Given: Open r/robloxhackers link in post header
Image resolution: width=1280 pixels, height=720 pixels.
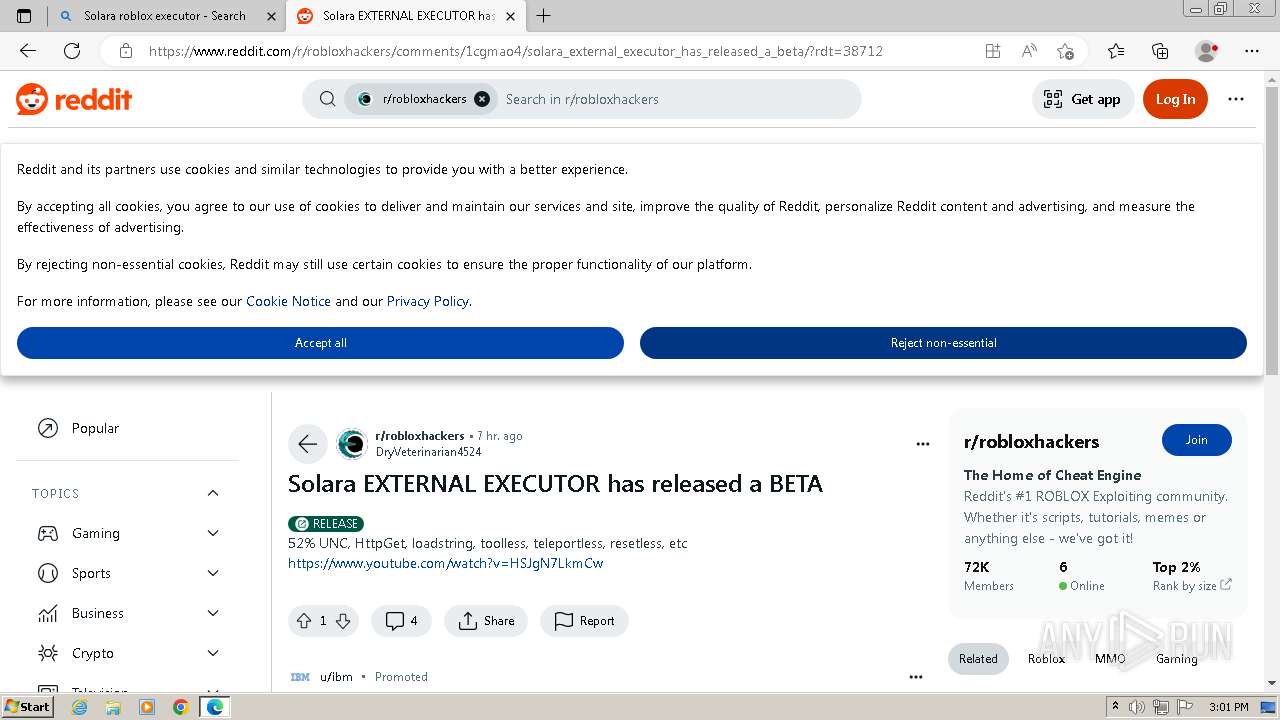Looking at the screenshot, I should click(420, 436).
